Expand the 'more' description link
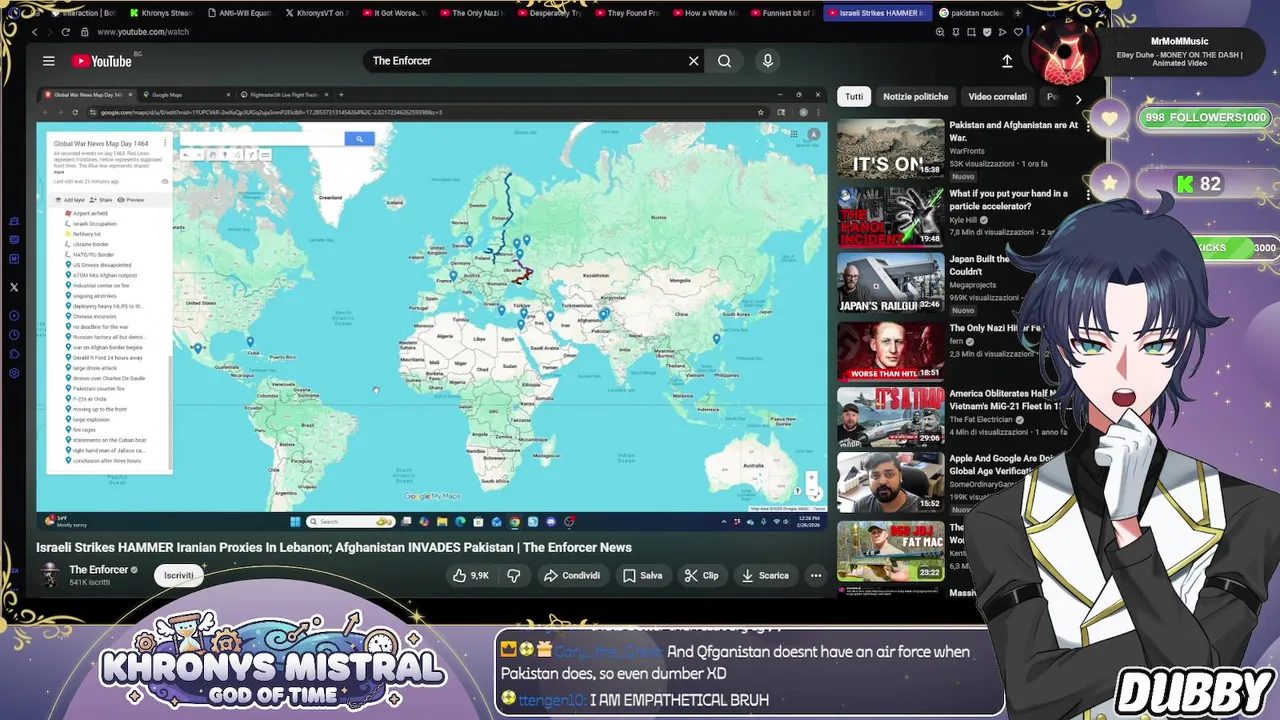Image resolution: width=1280 pixels, height=720 pixels. click(x=58, y=172)
